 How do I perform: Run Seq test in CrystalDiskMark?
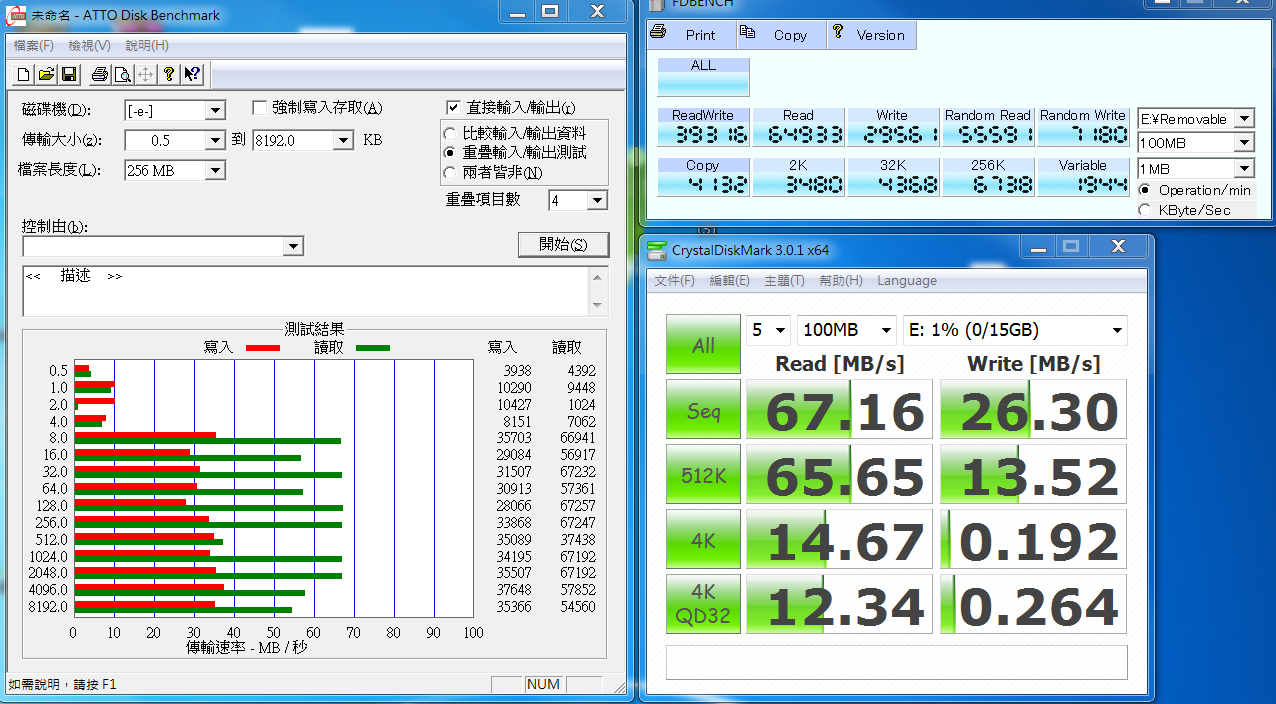[703, 410]
